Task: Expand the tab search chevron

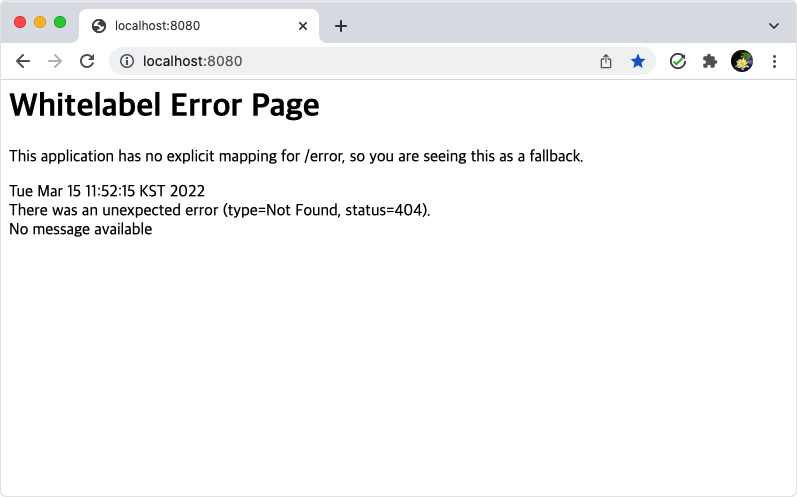Action: (x=774, y=26)
